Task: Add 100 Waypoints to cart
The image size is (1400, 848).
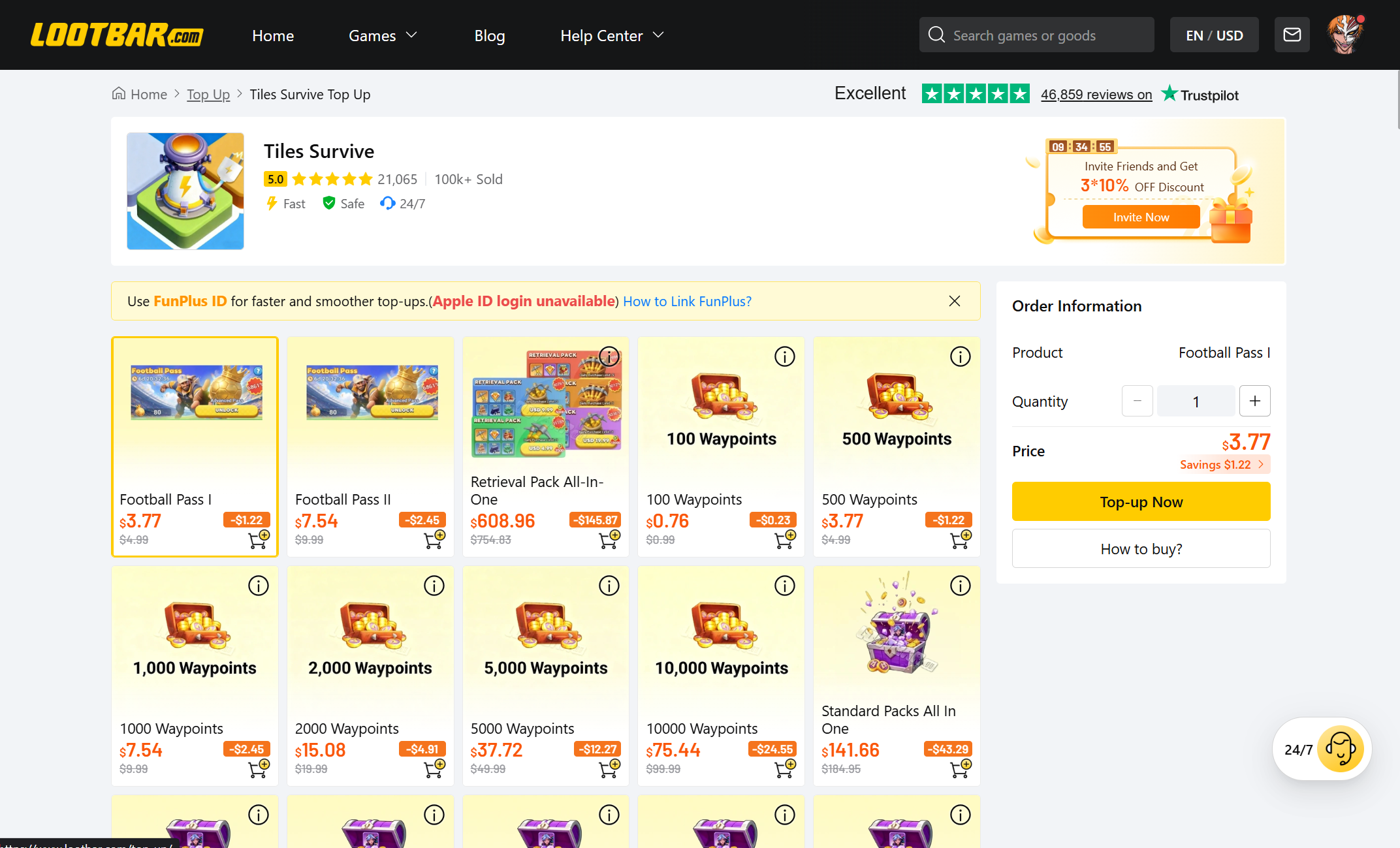Action: tap(785, 539)
